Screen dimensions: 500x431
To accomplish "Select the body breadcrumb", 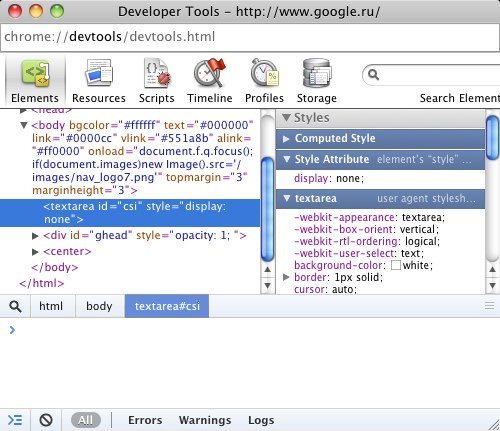I will point(99,306).
